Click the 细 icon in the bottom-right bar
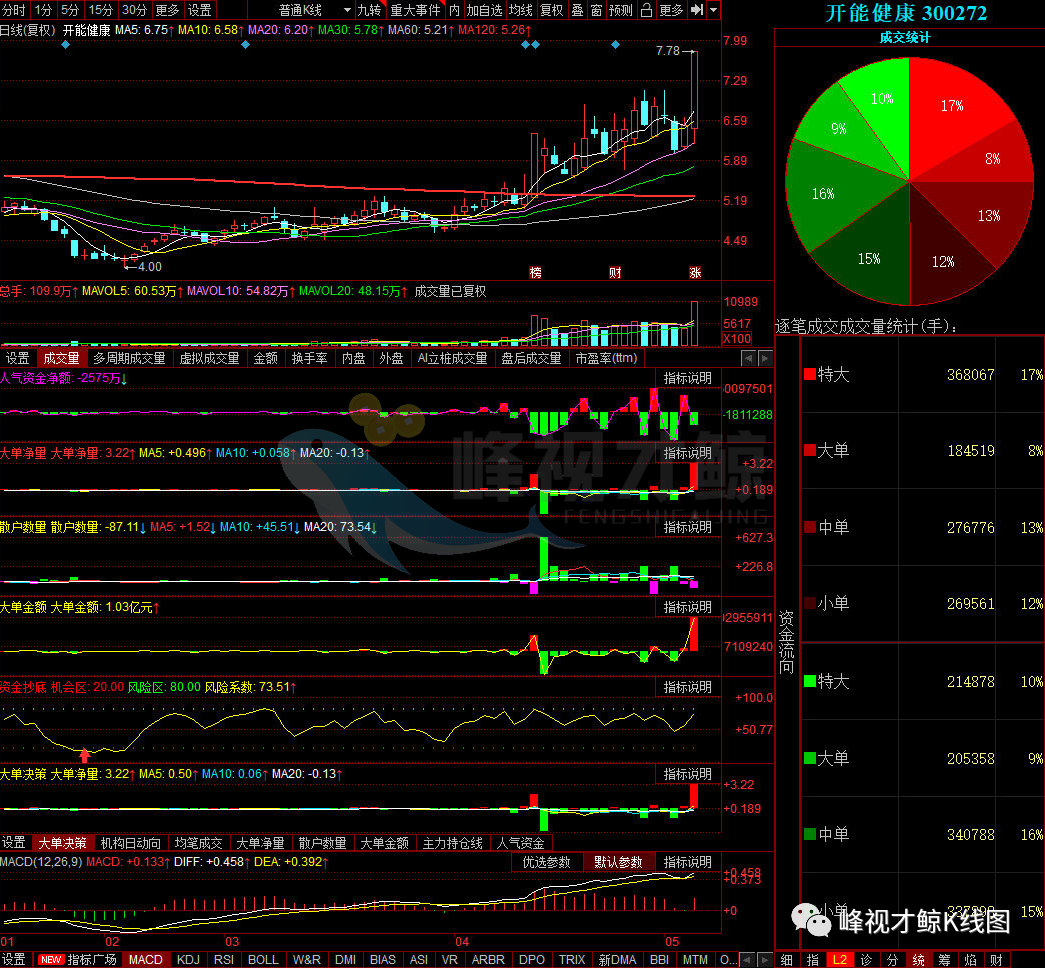Screen dimensions: 1045x968 786,959
